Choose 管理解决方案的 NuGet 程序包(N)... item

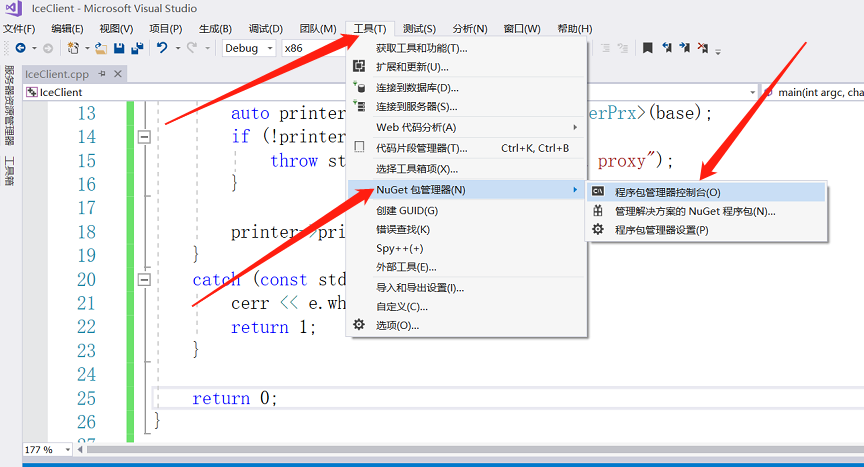(x=706, y=211)
